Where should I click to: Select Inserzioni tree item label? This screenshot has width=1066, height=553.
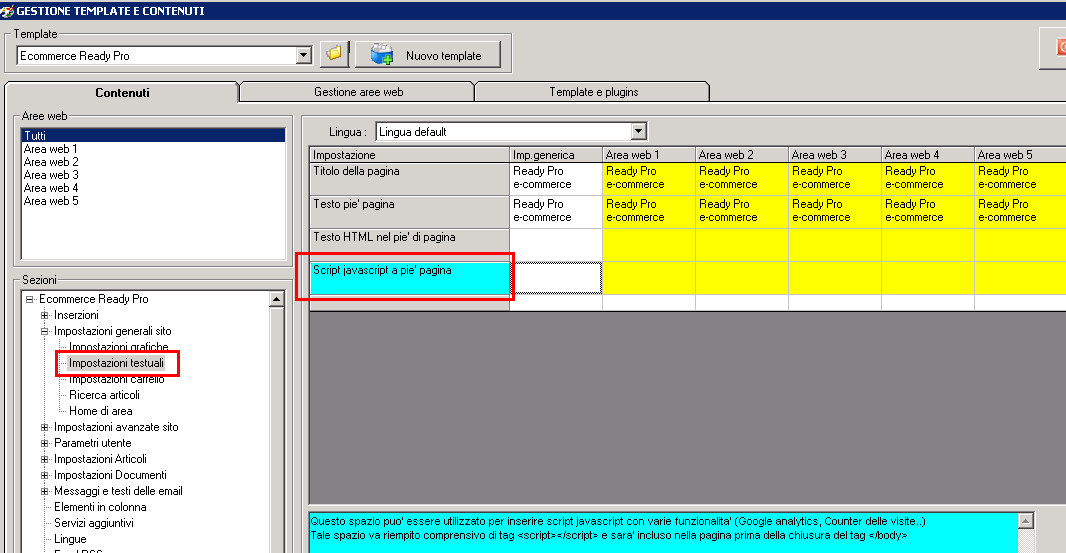(x=76, y=315)
